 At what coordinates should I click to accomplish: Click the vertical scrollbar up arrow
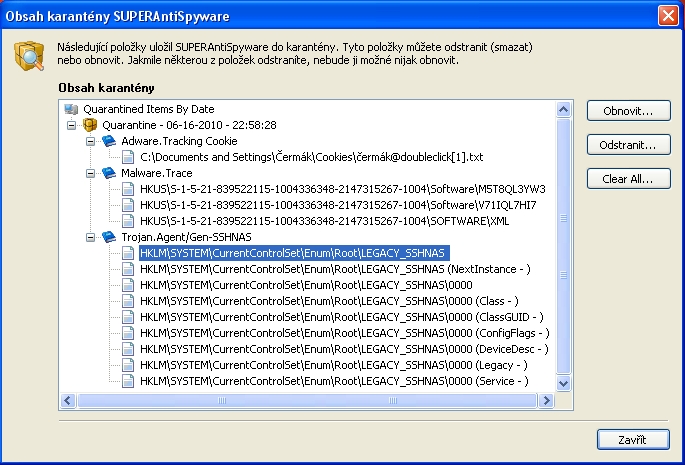tap(564, 109)
